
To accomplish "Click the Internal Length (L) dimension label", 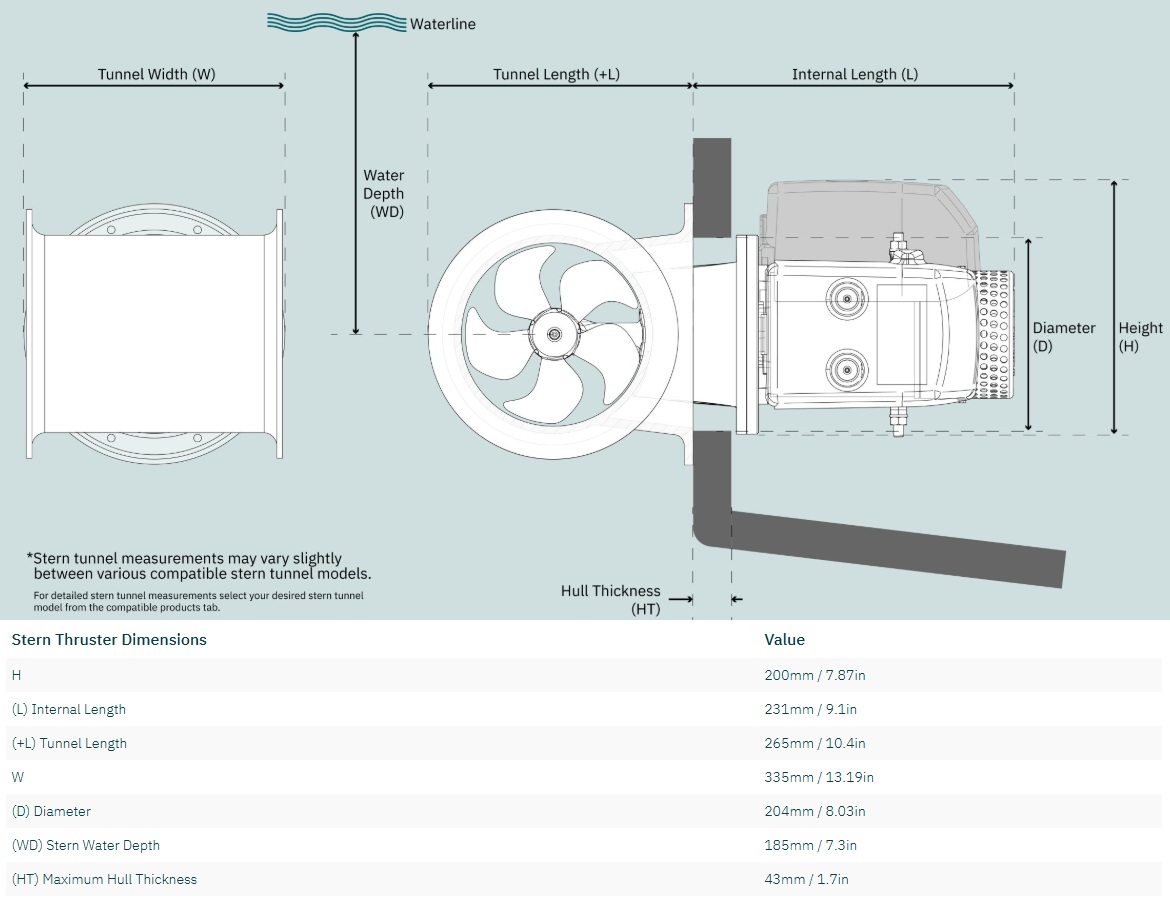I will (854, 74).
